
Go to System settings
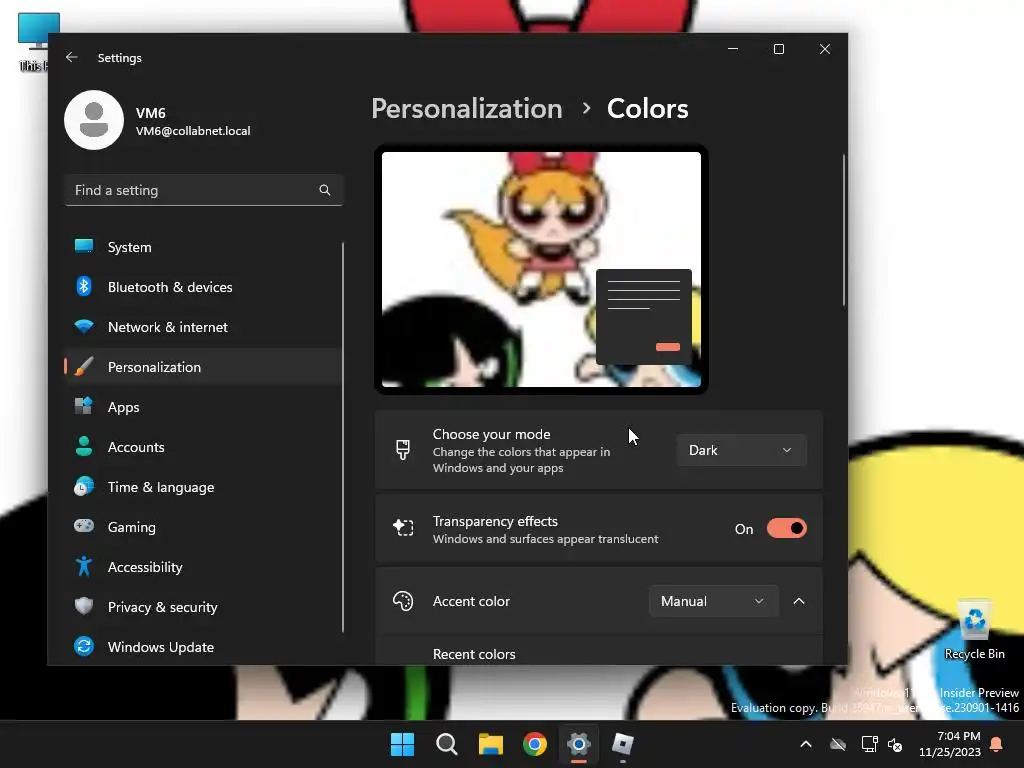(202, 247)
